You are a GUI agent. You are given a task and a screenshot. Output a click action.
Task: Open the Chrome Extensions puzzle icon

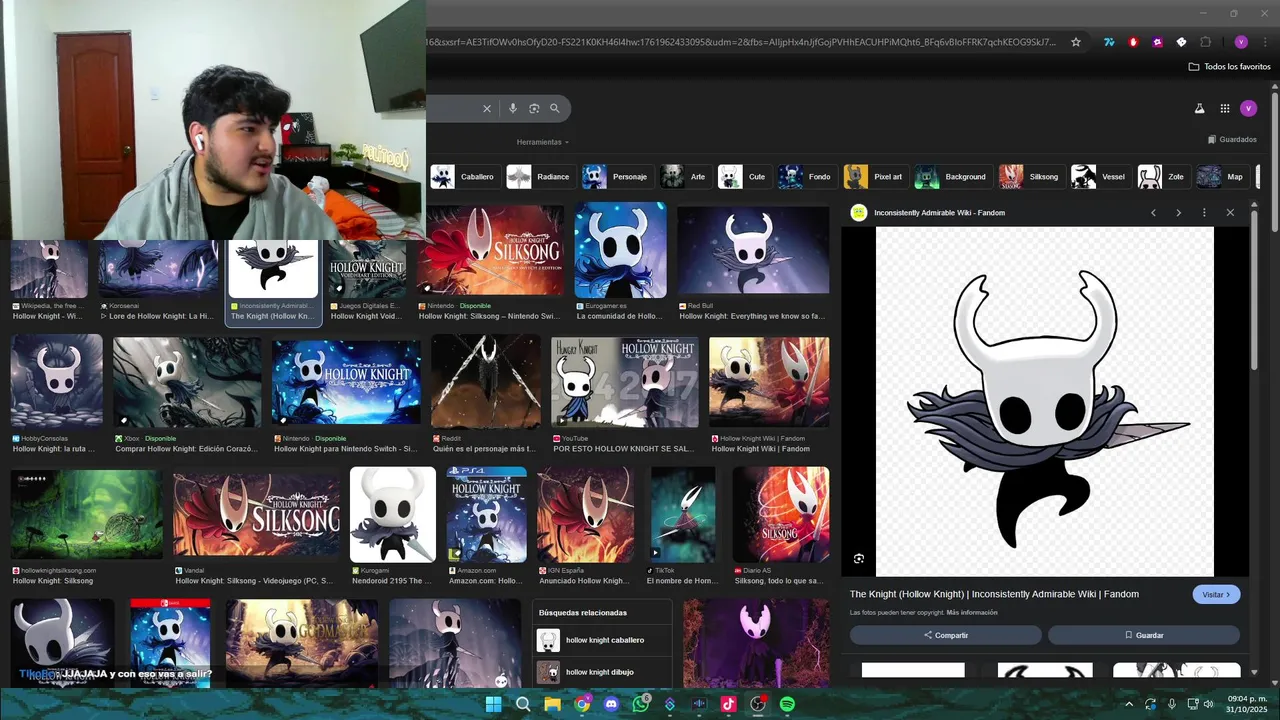click(x=1205, y=42)
